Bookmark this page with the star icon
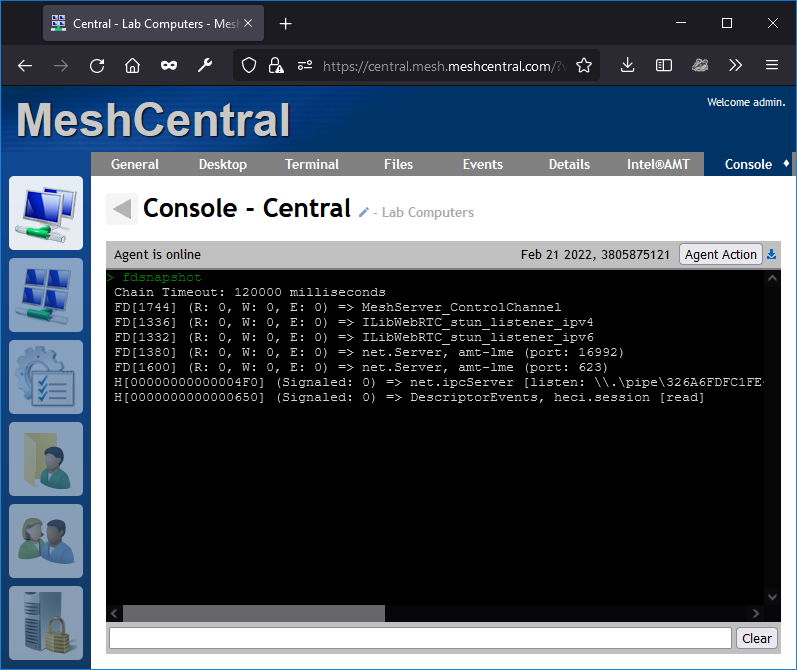 (584, 66)
